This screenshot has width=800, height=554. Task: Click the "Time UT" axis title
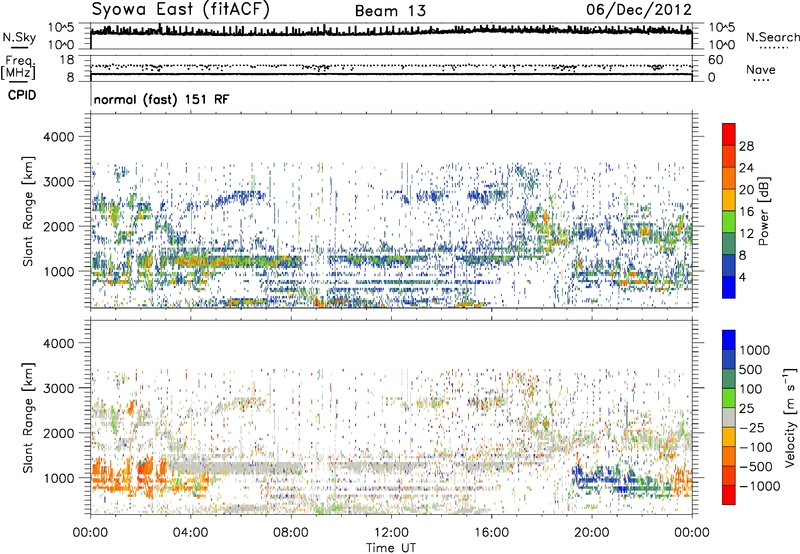[391, 548]
